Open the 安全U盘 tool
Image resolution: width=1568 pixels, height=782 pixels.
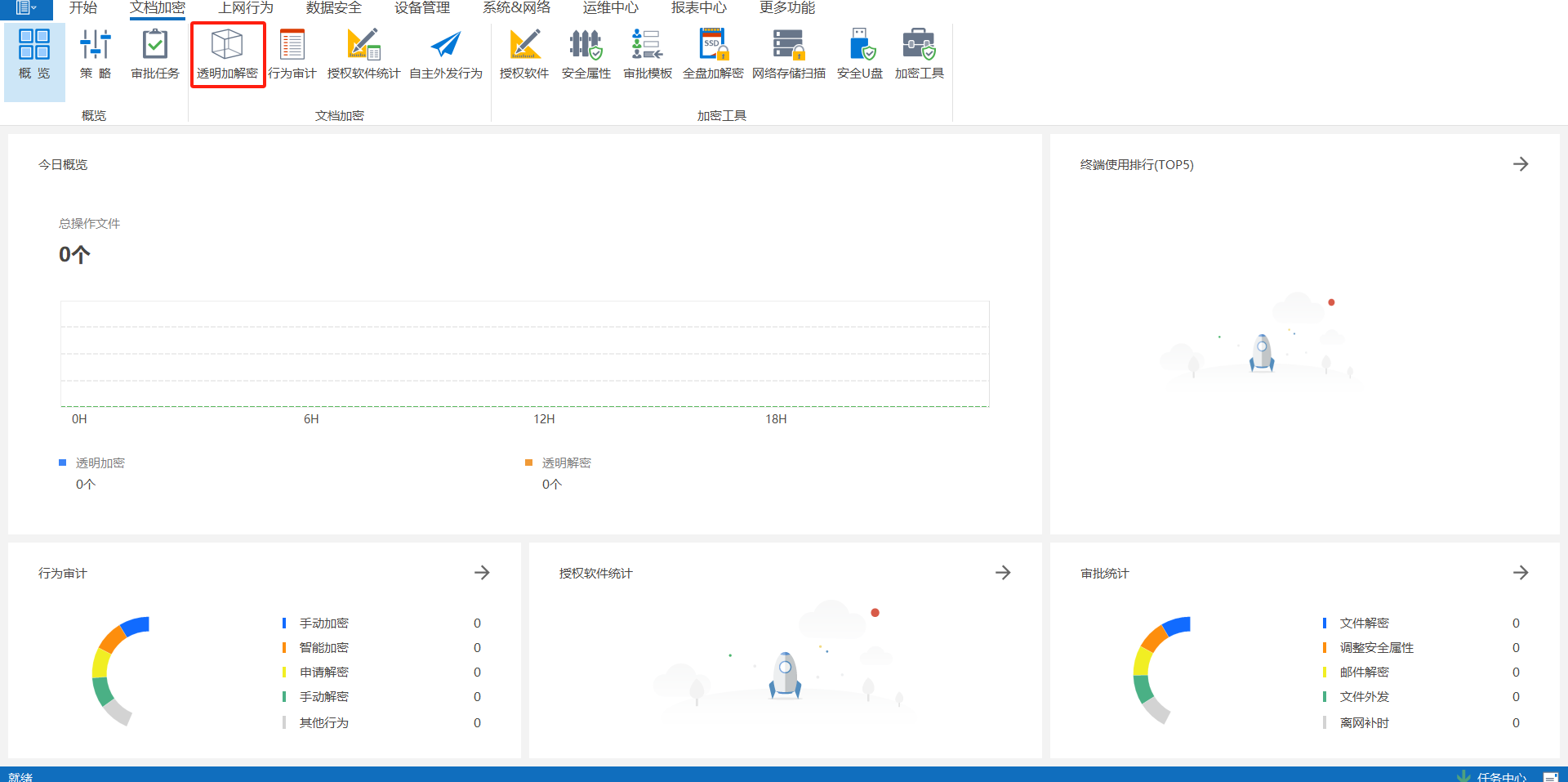860,54
